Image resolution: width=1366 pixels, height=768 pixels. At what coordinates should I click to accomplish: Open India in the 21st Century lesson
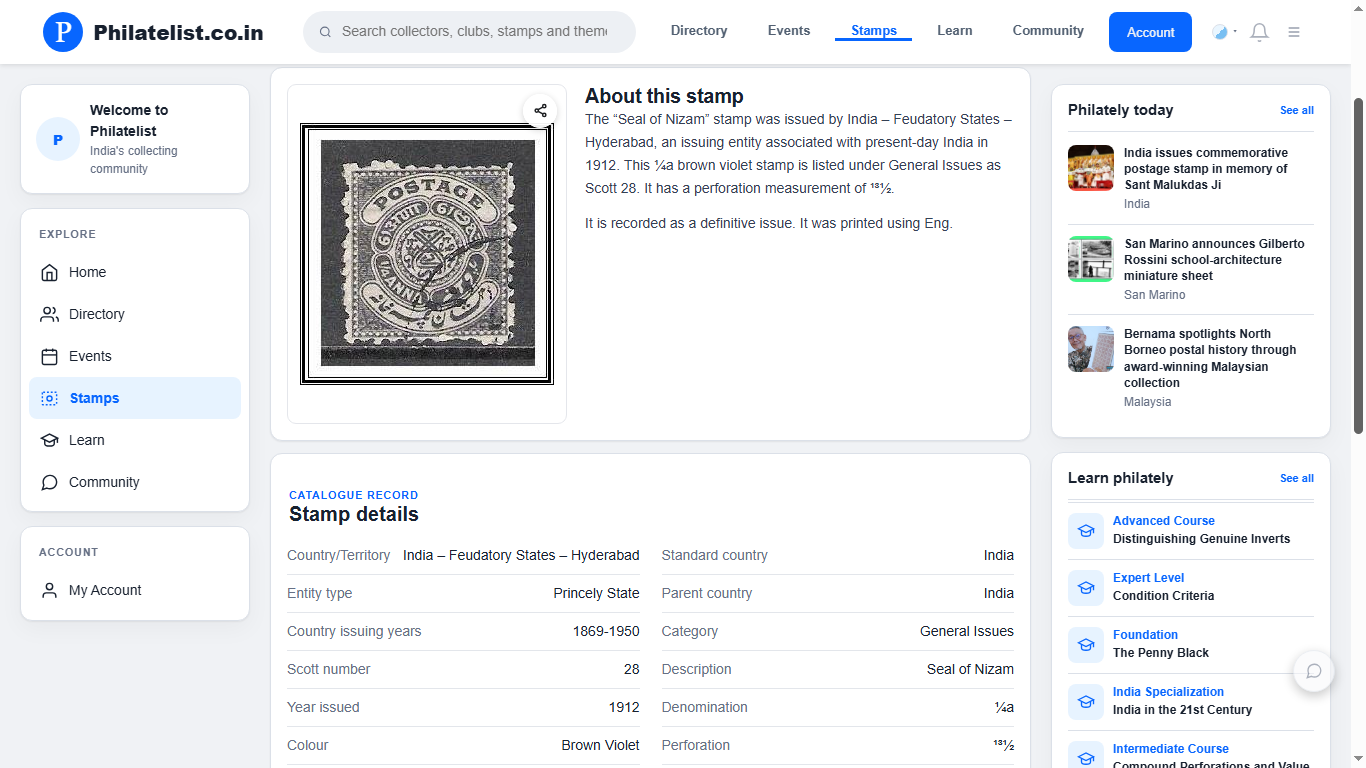click(1182, 710)
